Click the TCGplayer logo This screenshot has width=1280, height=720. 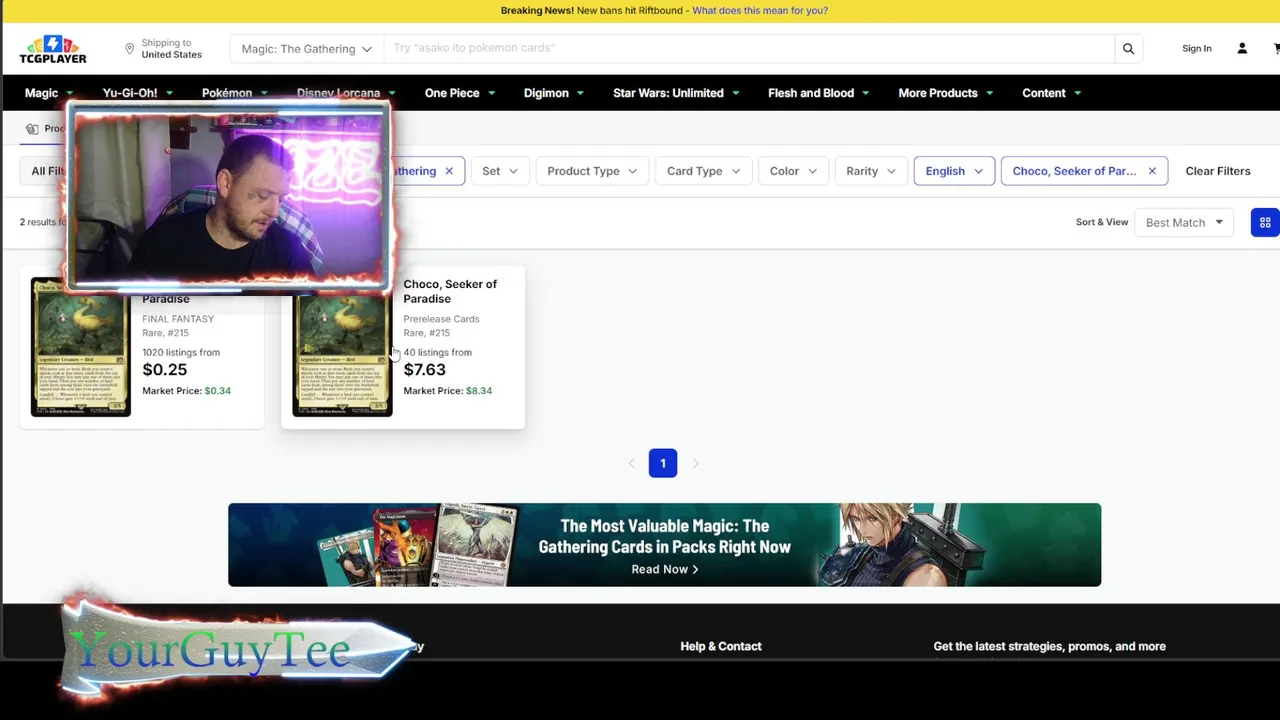tap(53, 49)
